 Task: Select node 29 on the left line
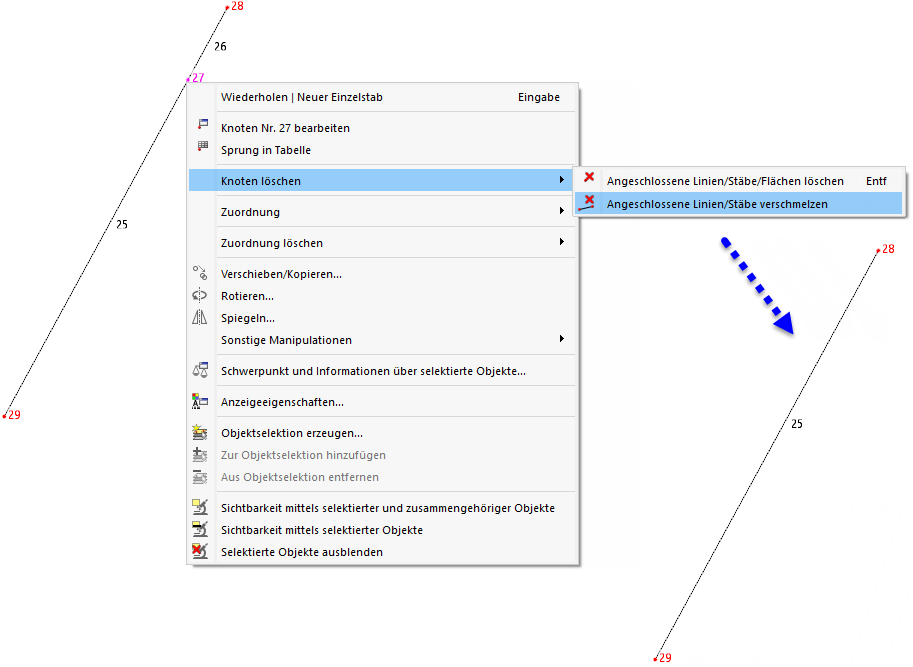(5, 416)
